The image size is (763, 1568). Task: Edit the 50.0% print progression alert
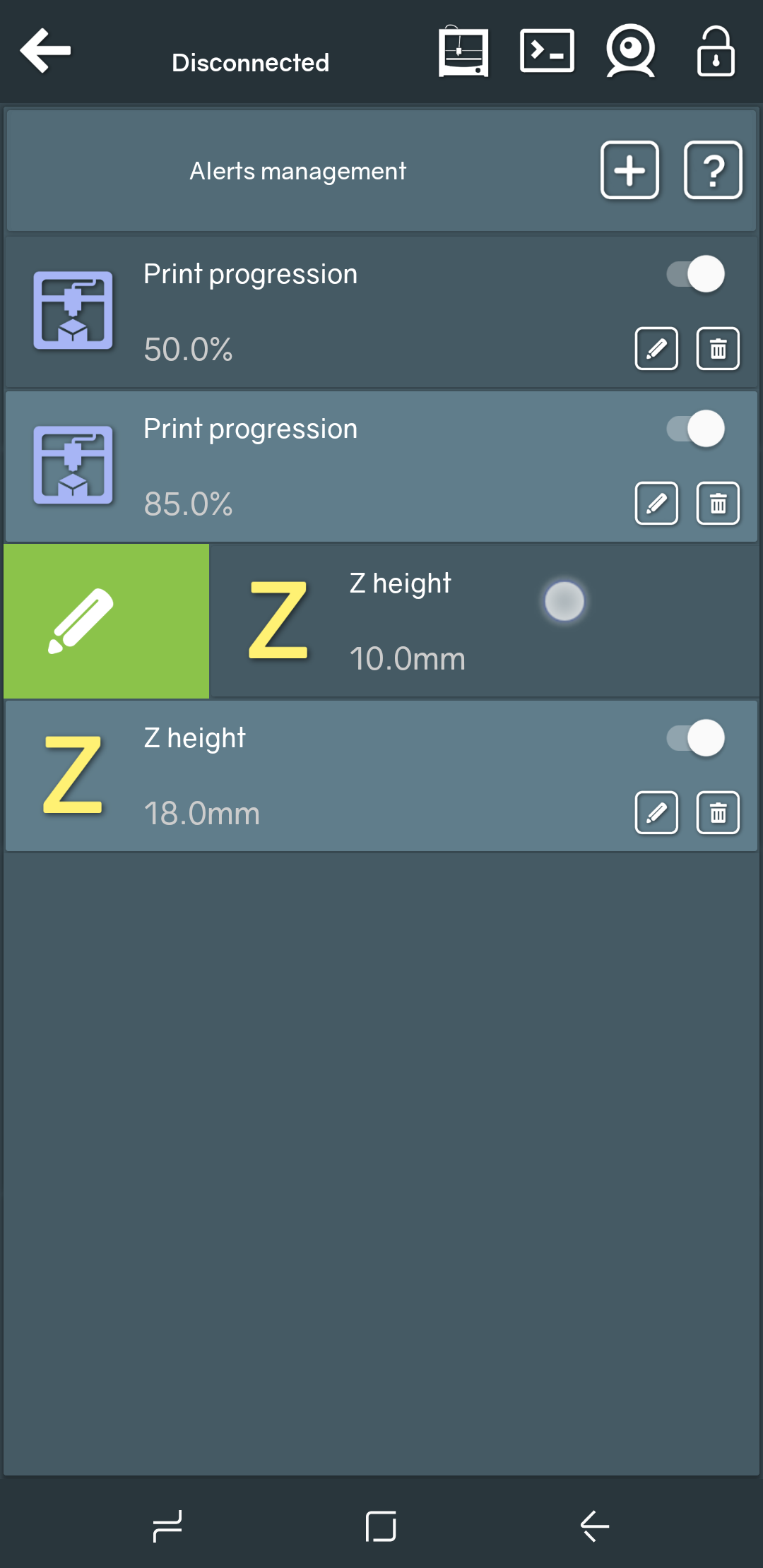[x=656, y=348]
